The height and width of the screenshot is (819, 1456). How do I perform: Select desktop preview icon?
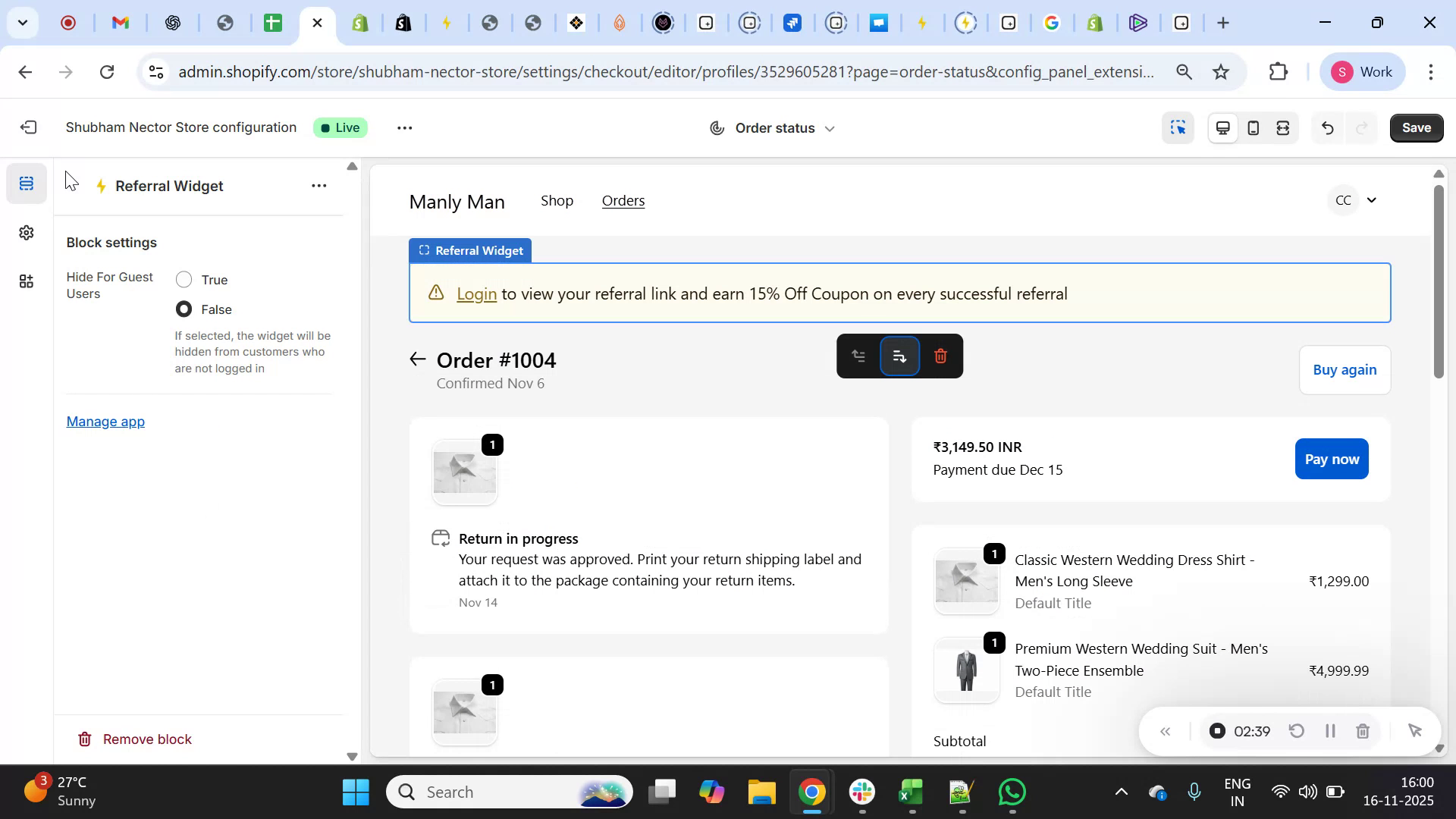point(1222,127)
